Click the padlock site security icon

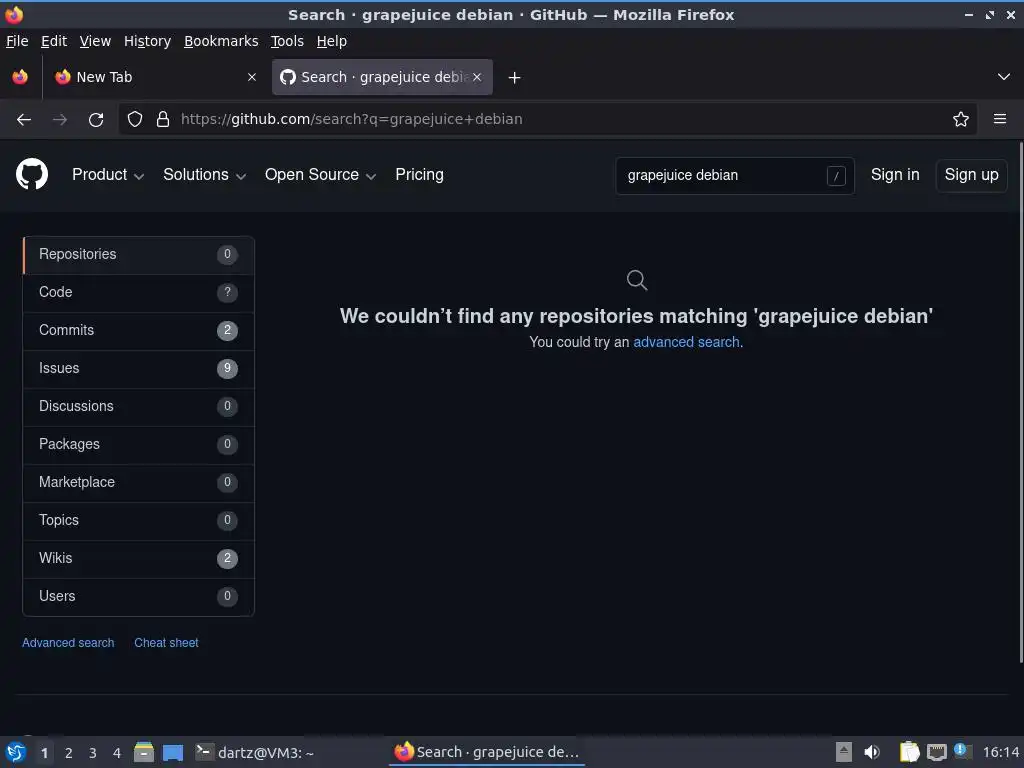click(163, 120)
